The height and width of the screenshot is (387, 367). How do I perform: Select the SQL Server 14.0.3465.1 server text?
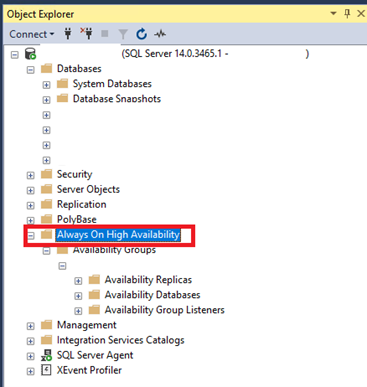coord(175,54)
